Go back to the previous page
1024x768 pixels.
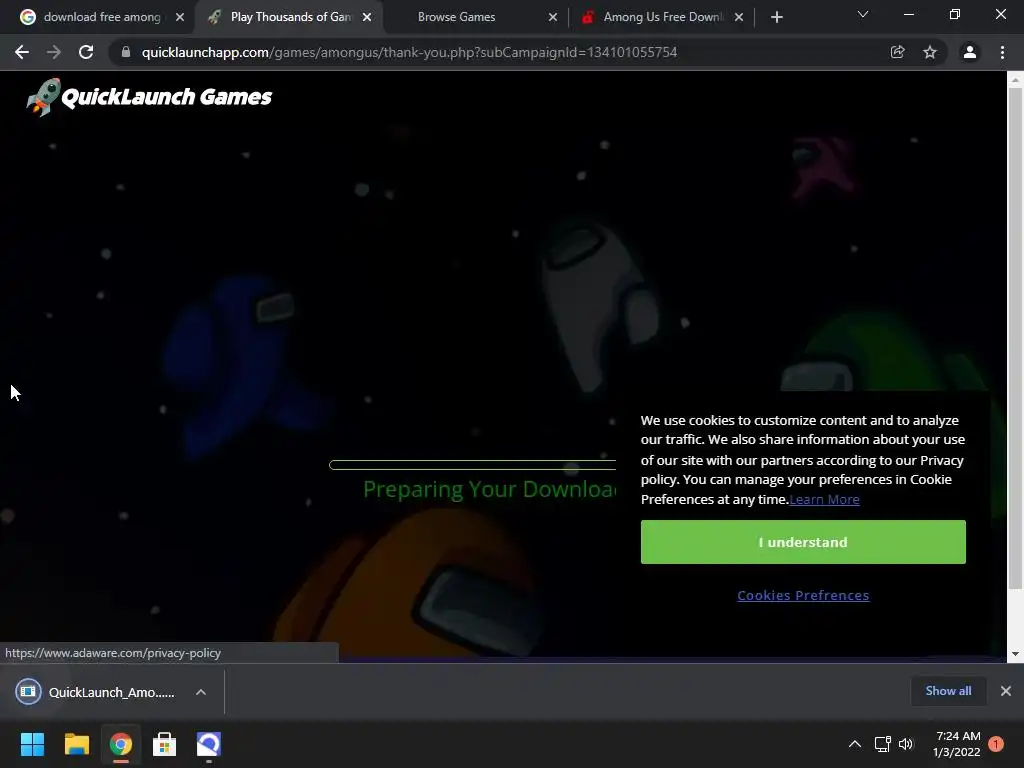point(22,52)
